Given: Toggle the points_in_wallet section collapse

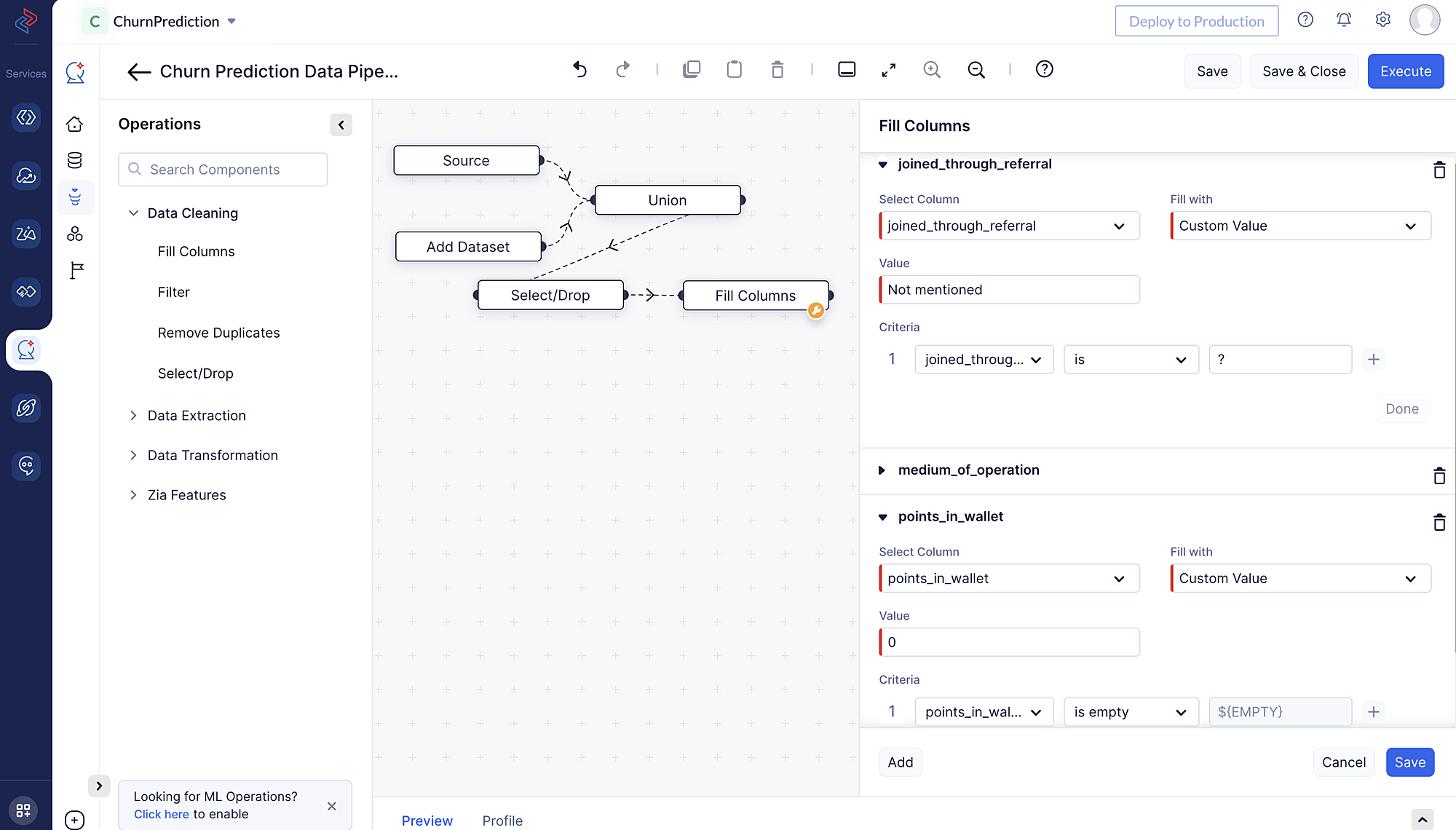Looking at the screenshot, I should coord(884,516).
